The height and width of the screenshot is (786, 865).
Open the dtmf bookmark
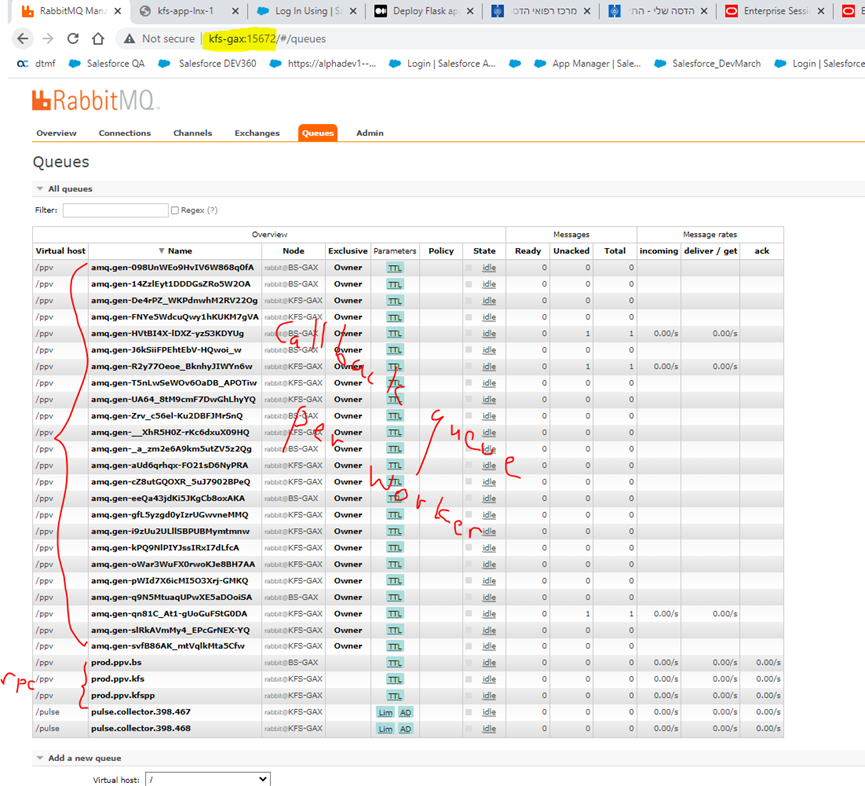click(x=37, y=63)
